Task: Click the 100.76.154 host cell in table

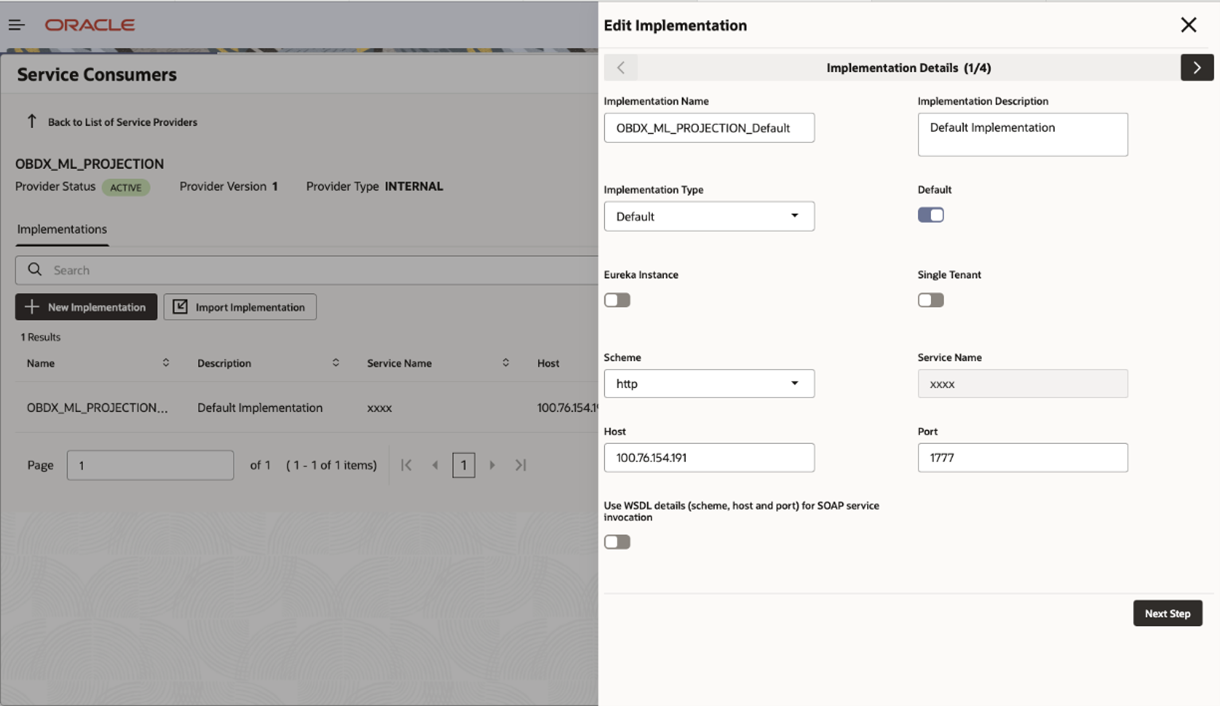Action: point(567,408)
